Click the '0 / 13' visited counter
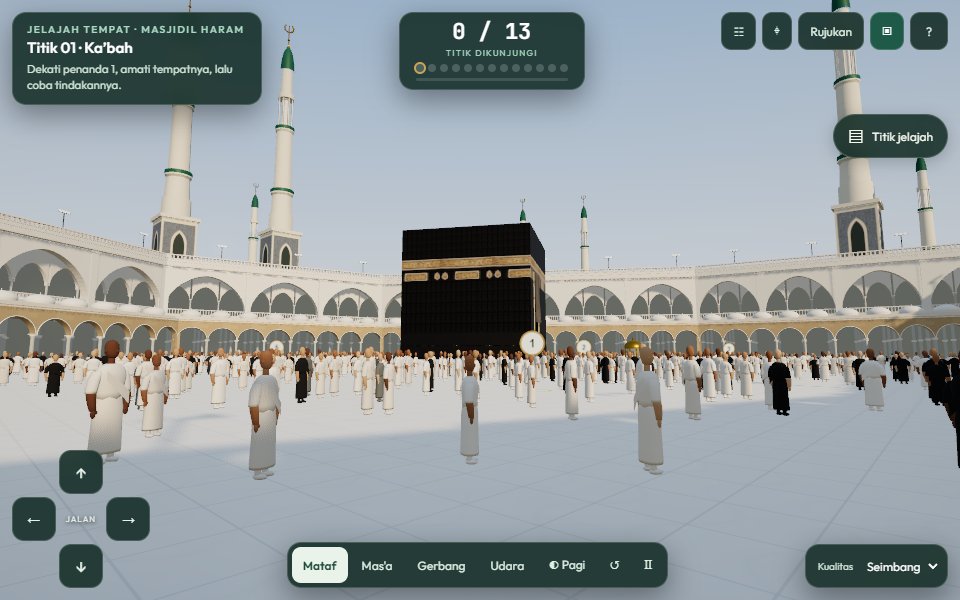This screenshot has width=960, height=600. [492, 31]
